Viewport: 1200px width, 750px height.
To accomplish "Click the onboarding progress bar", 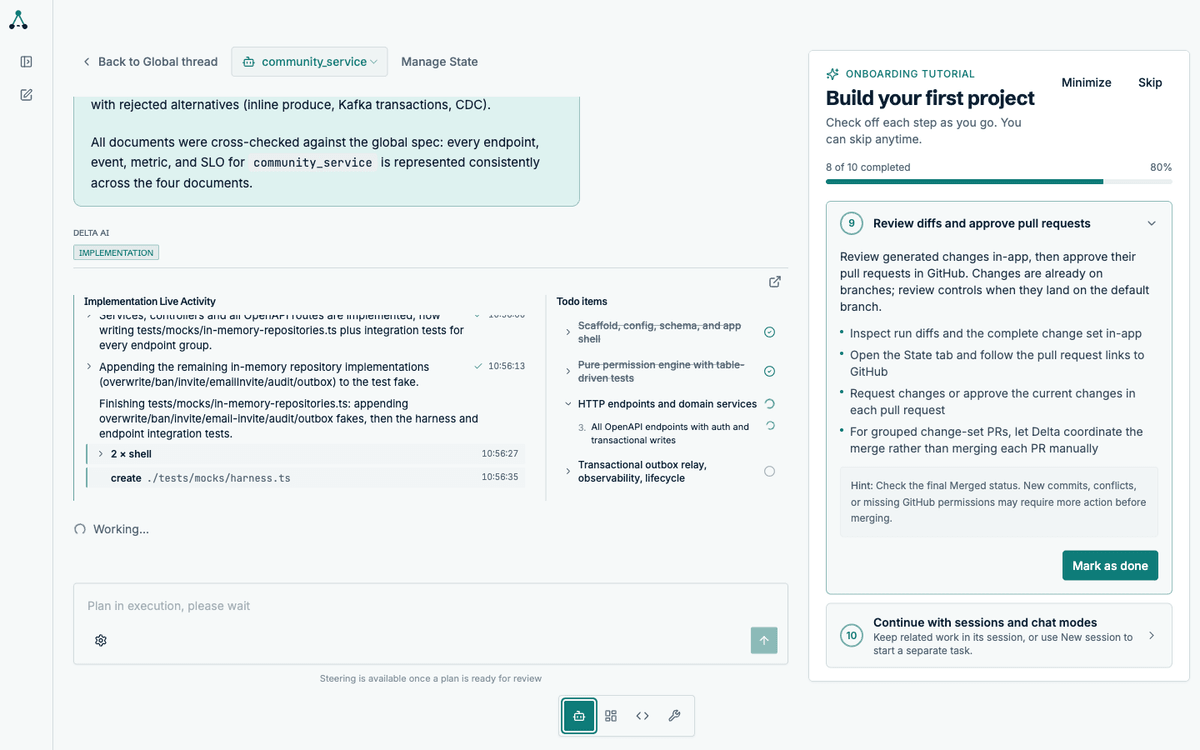I will pyautogui.click(x=999, y=182).
